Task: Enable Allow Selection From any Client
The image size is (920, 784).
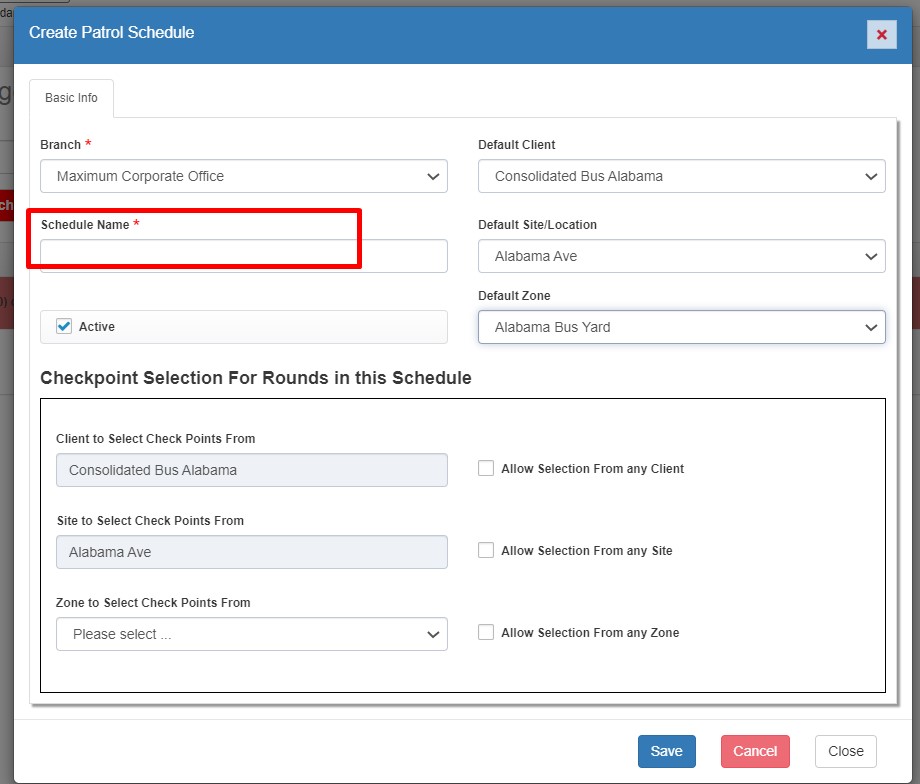Action: click(x=486, y=468)
